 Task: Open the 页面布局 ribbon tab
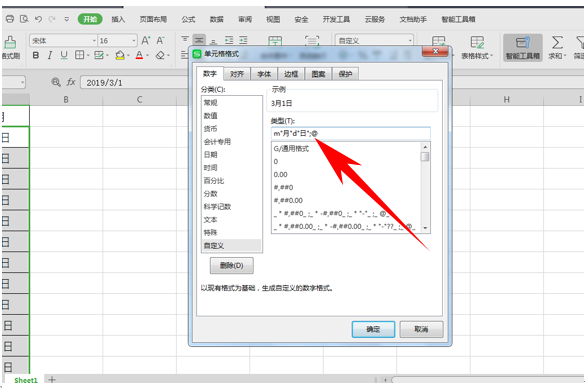pyautogui.click(x=153, y=19)
